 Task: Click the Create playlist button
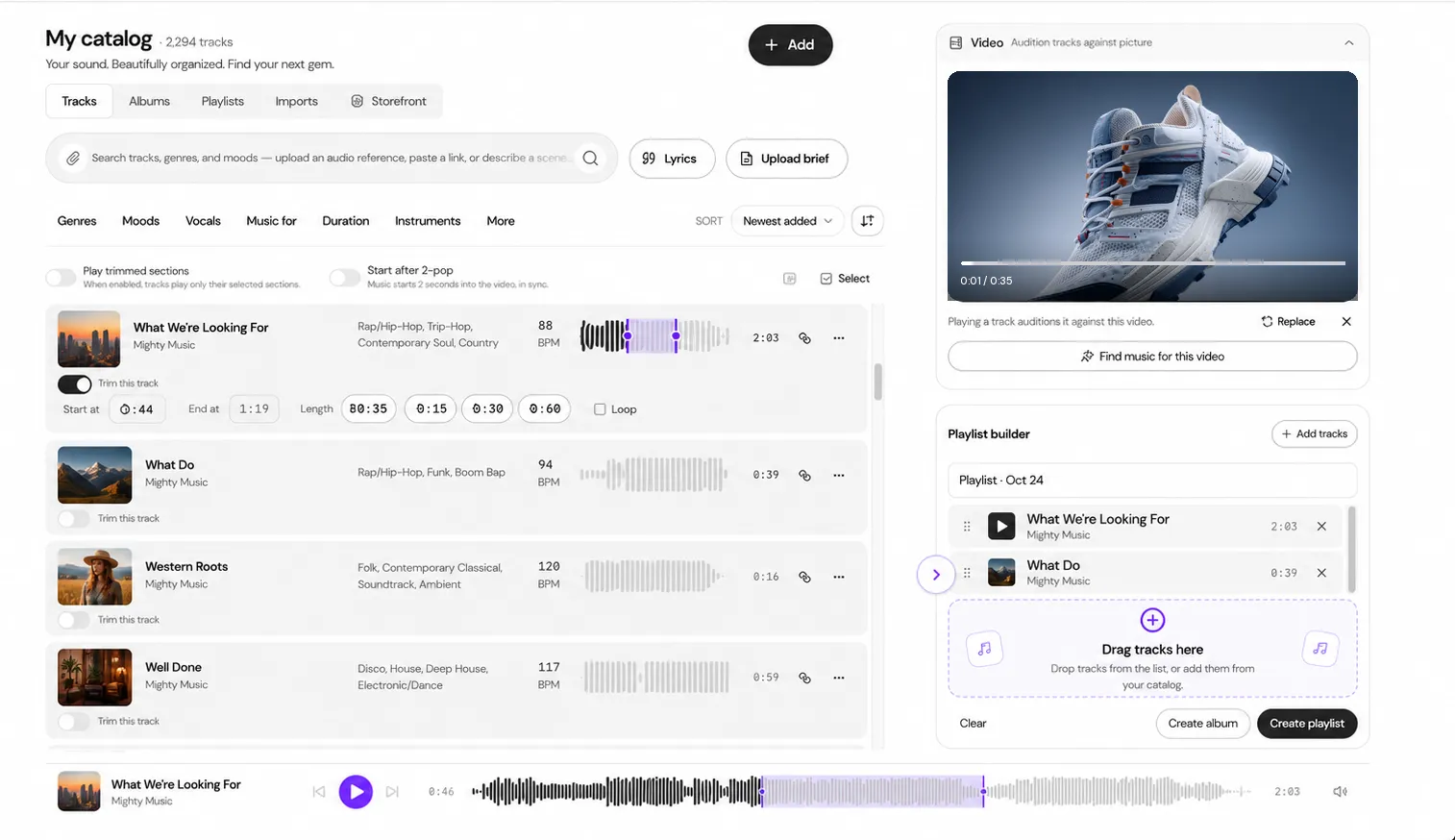click(1307, 724)
